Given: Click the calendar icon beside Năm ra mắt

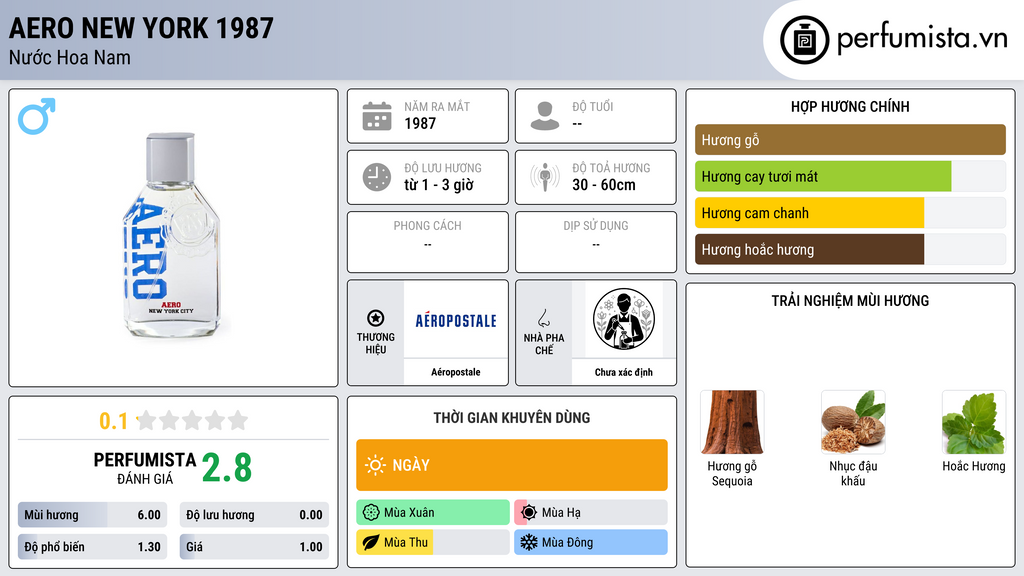Looking at the screenshot, I should (x=377, y=116).
